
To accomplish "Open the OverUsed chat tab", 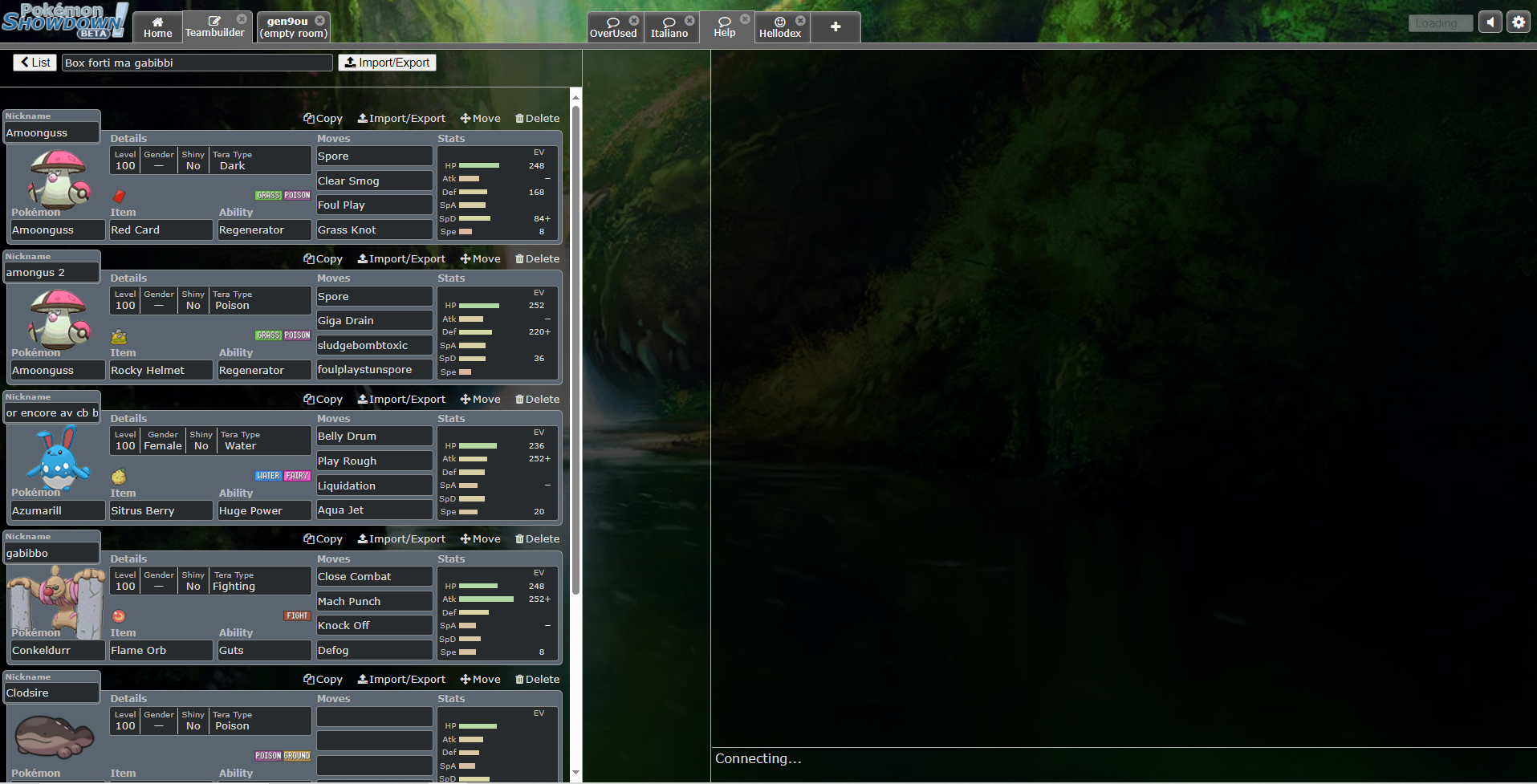I will coord(613,27).
